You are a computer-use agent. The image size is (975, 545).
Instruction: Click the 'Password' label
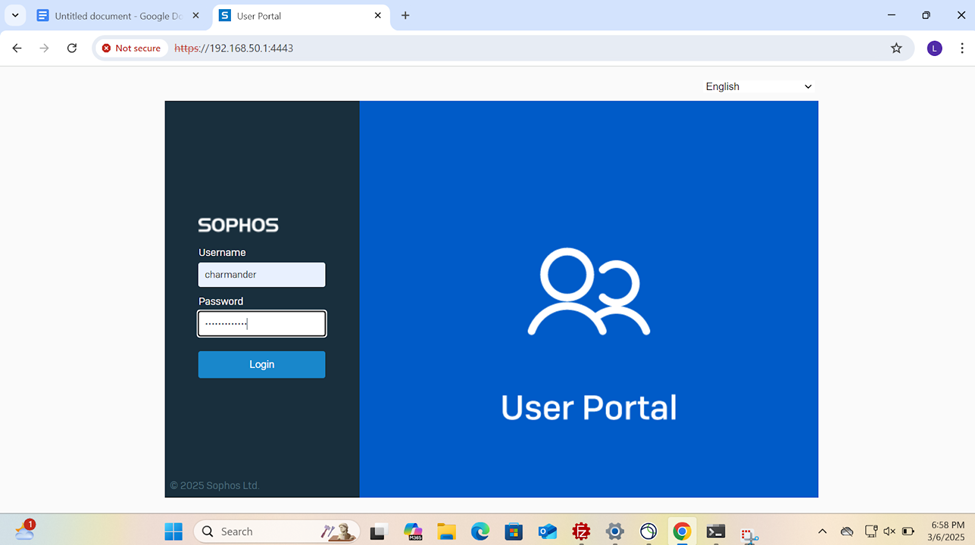pyautogui.click(x=221, y=301)
